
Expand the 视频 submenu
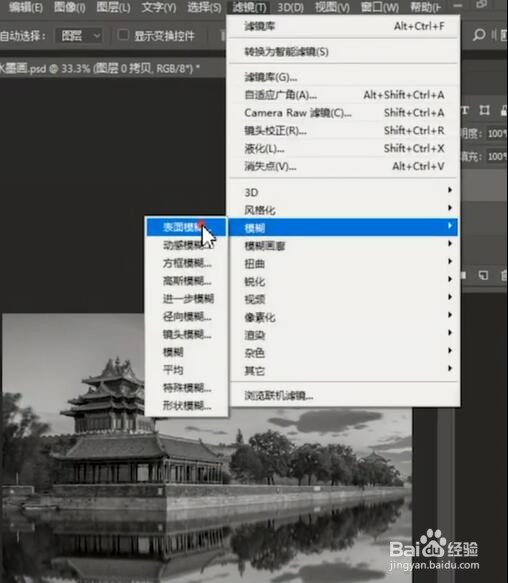tap(343, 299)
